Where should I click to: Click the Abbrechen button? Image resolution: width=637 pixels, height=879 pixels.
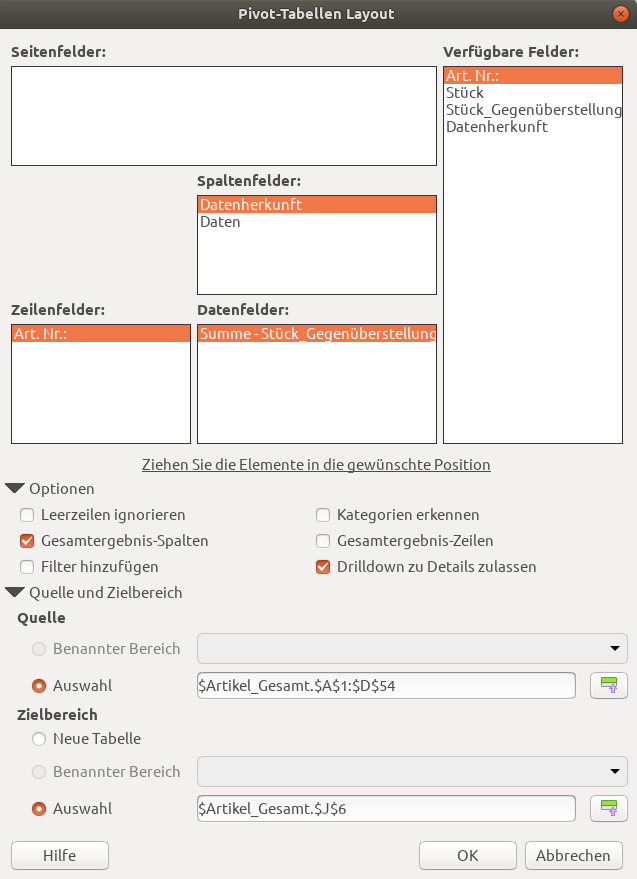coord(573,856)
